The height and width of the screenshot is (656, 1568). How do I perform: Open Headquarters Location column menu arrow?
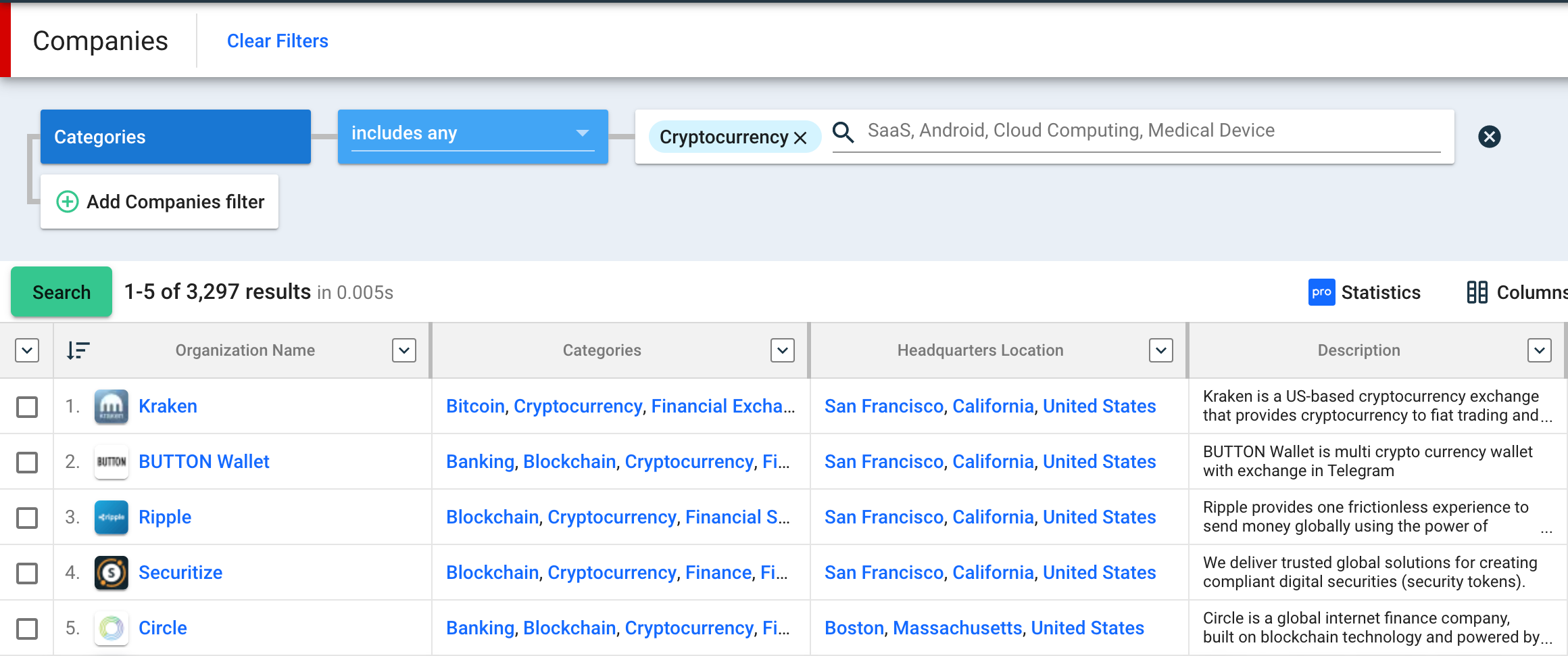[x=1161, y=350]
